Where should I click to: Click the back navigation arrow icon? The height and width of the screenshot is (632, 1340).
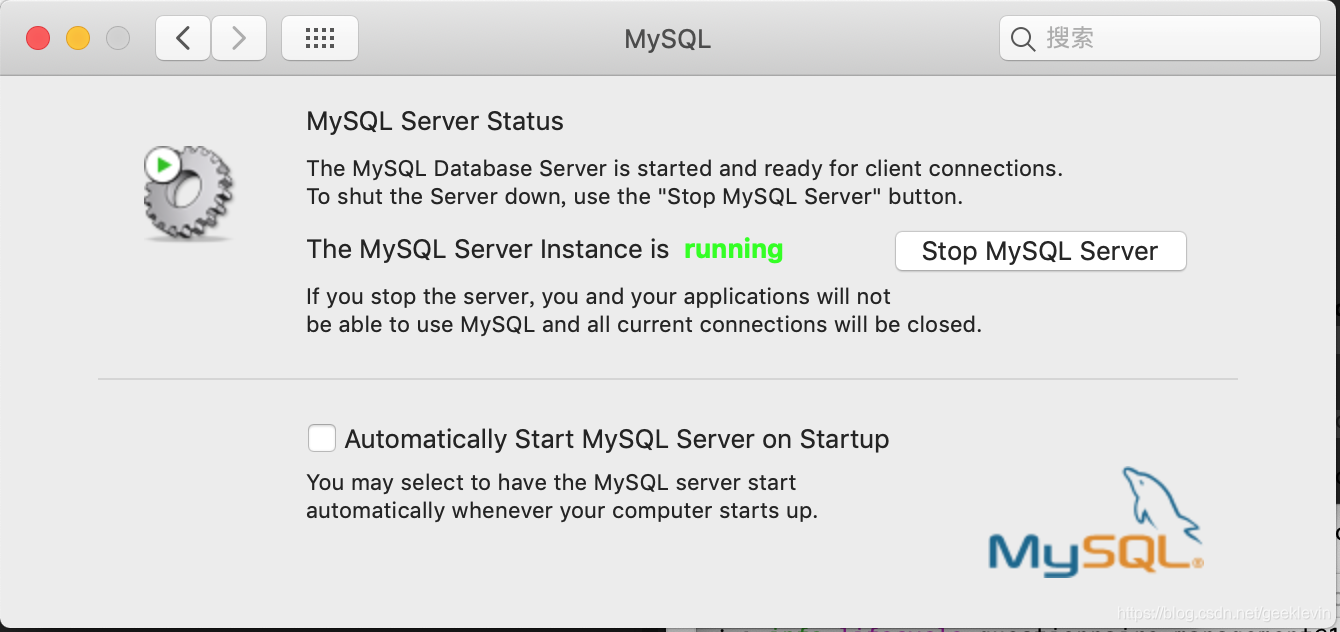click(182, 37)
